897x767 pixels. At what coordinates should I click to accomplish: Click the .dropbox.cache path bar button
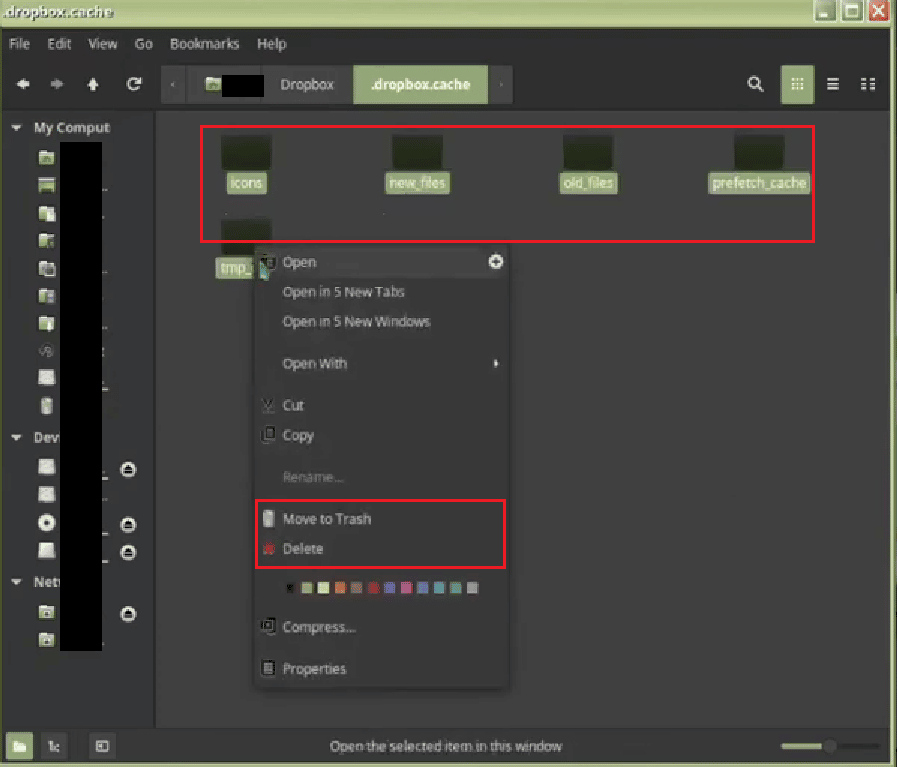420,84
